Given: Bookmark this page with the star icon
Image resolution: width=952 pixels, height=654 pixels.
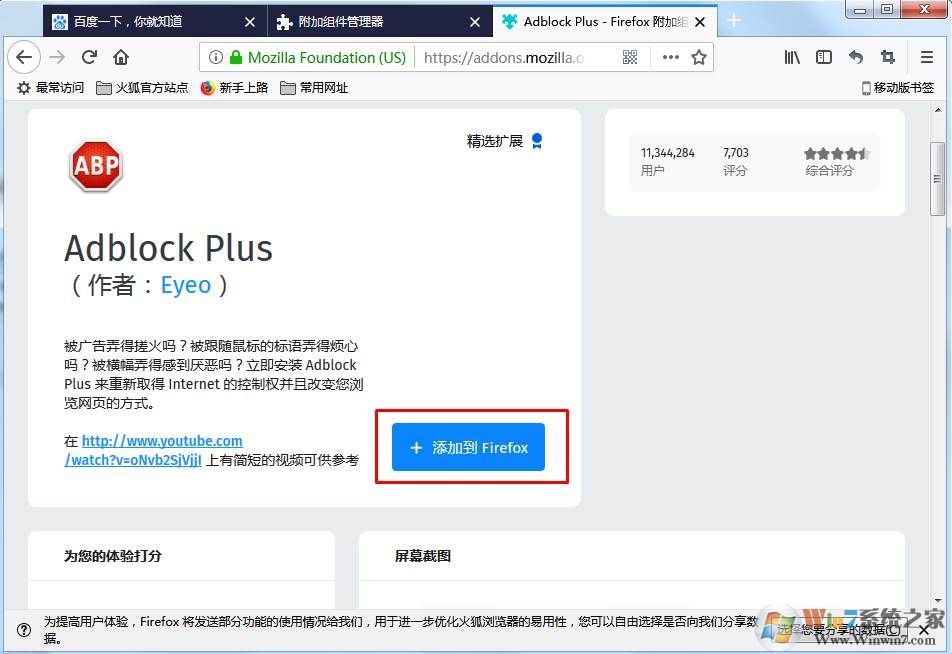Looking at the screenshot, I should (x=699, y=57).
